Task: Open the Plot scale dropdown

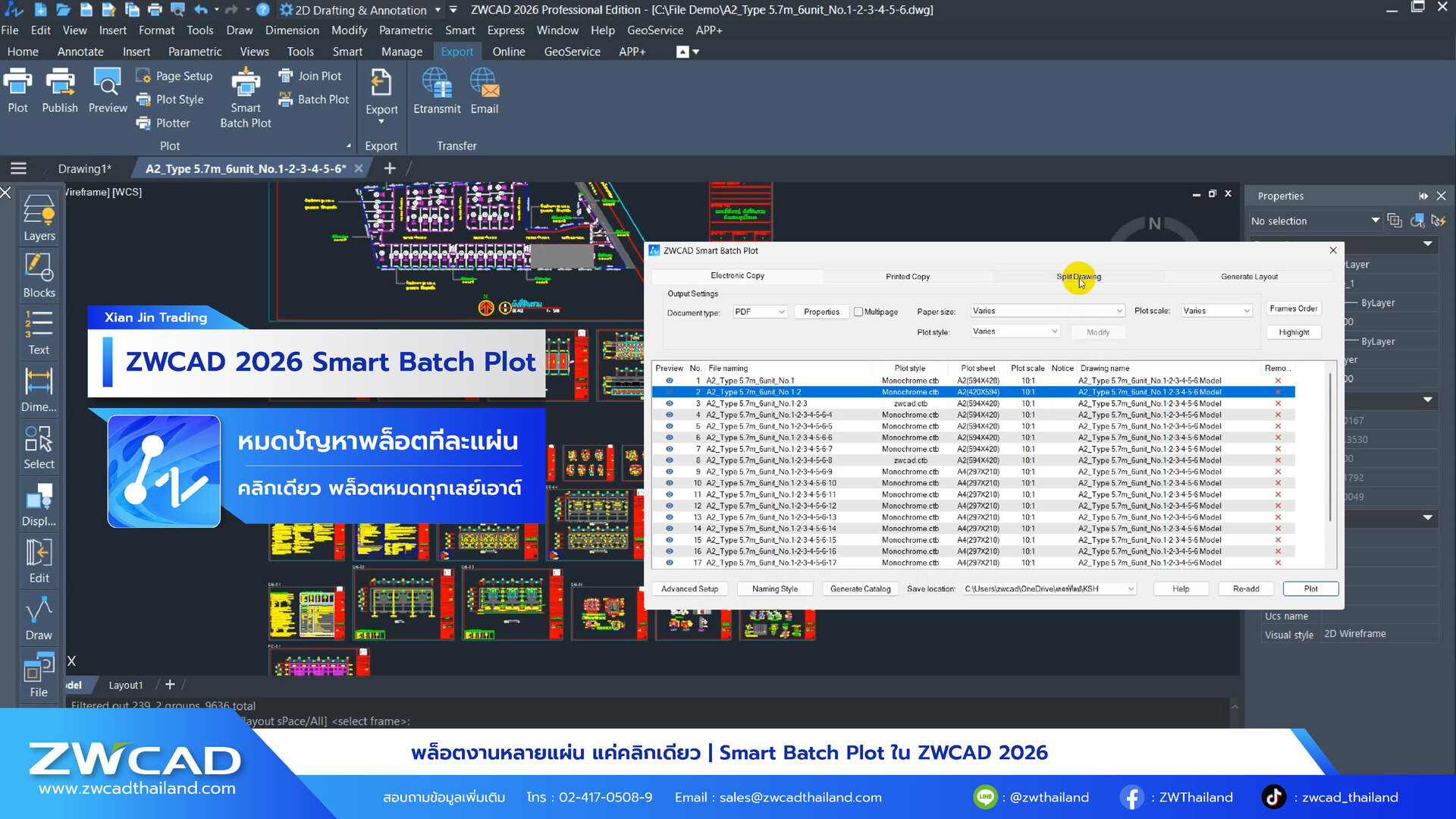Action: (x=1216, y=311)
